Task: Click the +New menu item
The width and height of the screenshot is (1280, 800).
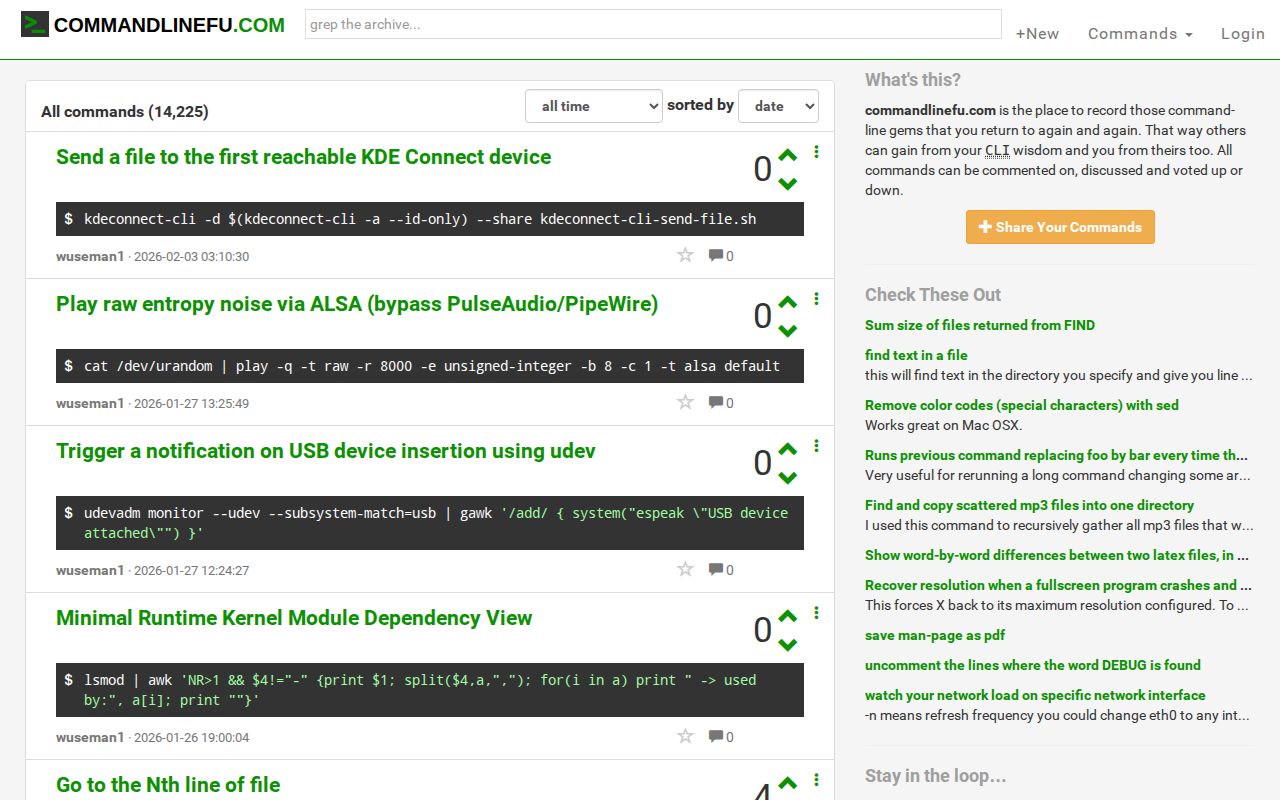Action: click(x=1037, y=34)
